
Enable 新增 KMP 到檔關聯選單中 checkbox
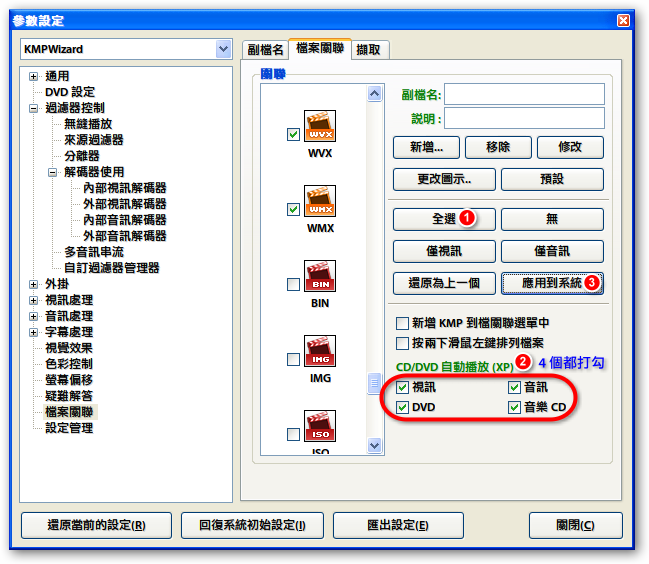402,323
